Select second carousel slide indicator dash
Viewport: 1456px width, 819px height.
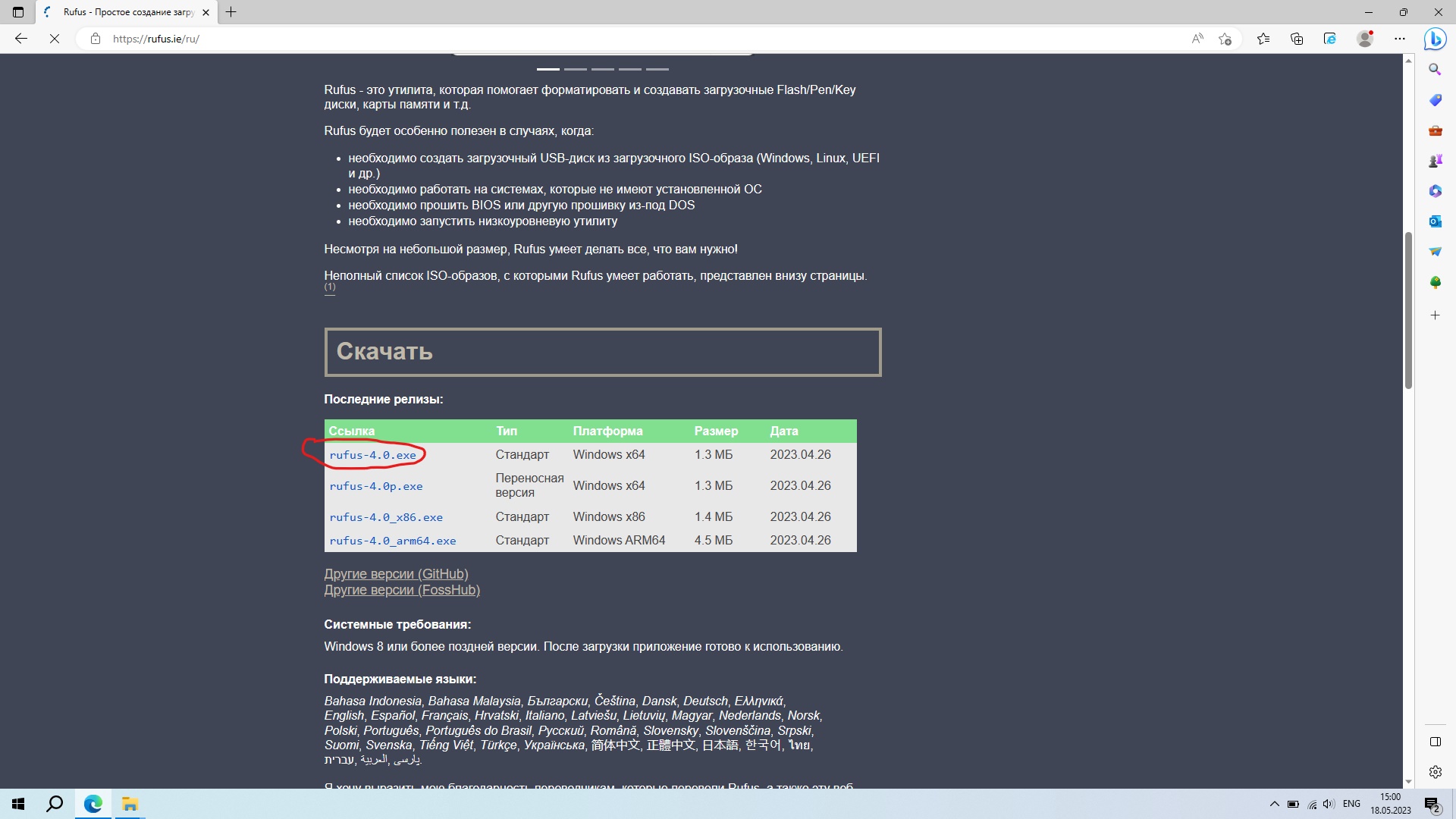tap(576, 69)
